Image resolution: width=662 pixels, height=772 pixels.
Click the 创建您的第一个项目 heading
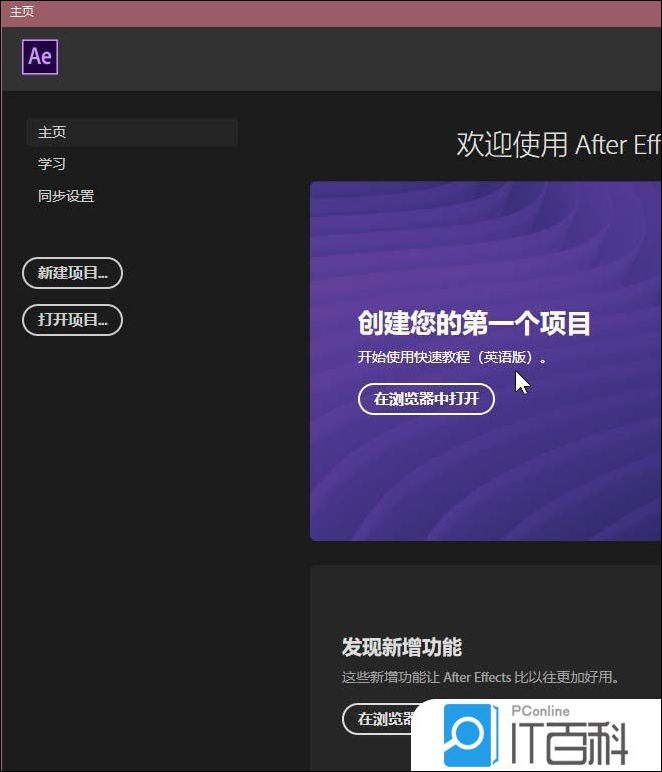pos(474,323)
